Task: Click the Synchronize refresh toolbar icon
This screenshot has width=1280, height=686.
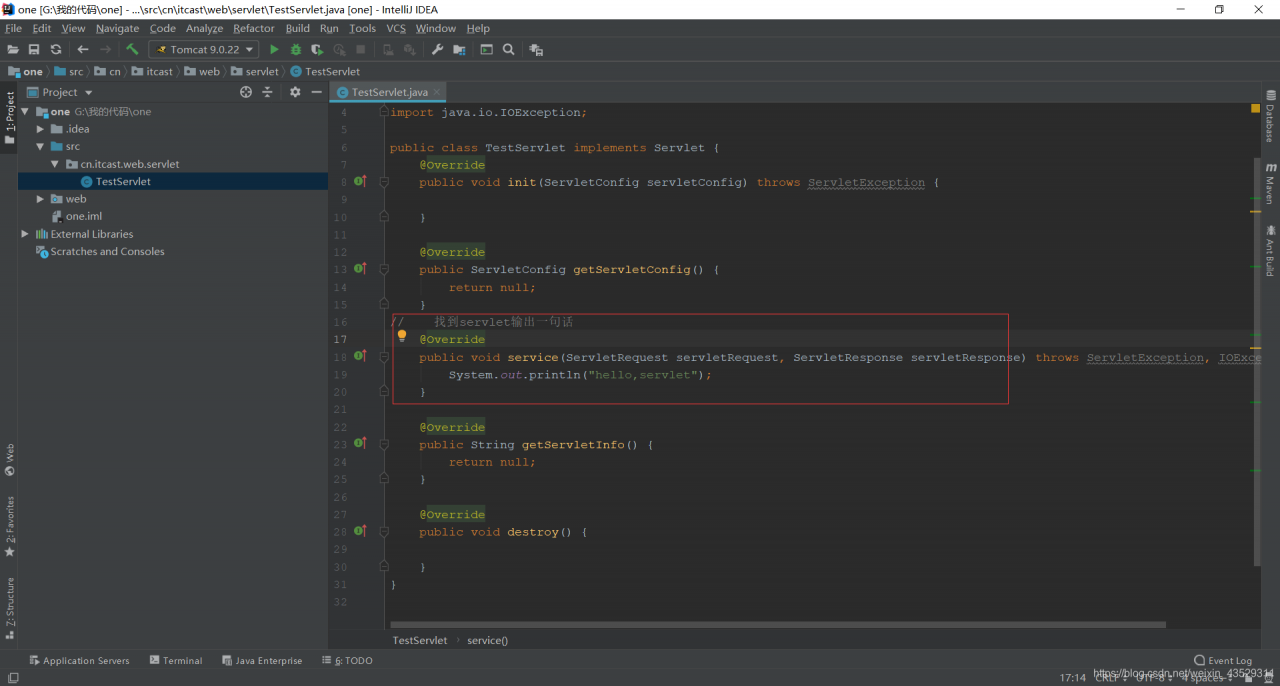Action: [56, 49]
